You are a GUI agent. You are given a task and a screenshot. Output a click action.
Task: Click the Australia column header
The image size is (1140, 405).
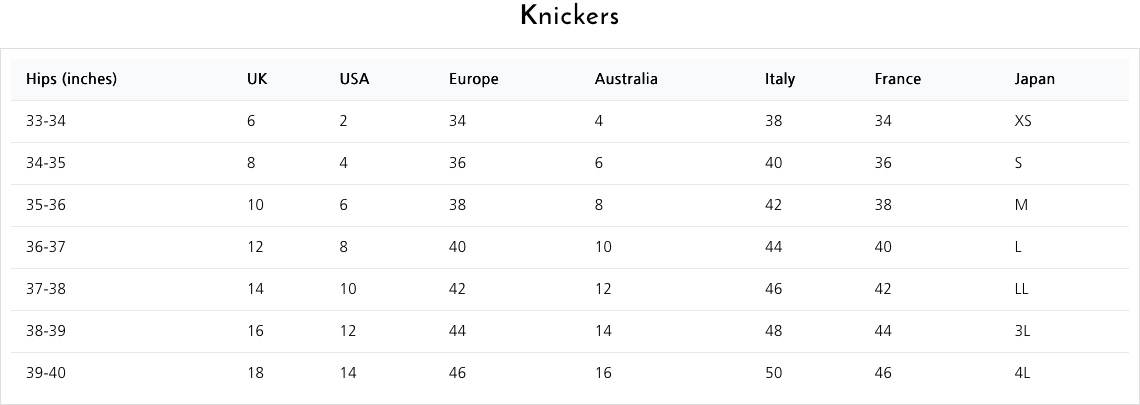(x=626, y=79)
